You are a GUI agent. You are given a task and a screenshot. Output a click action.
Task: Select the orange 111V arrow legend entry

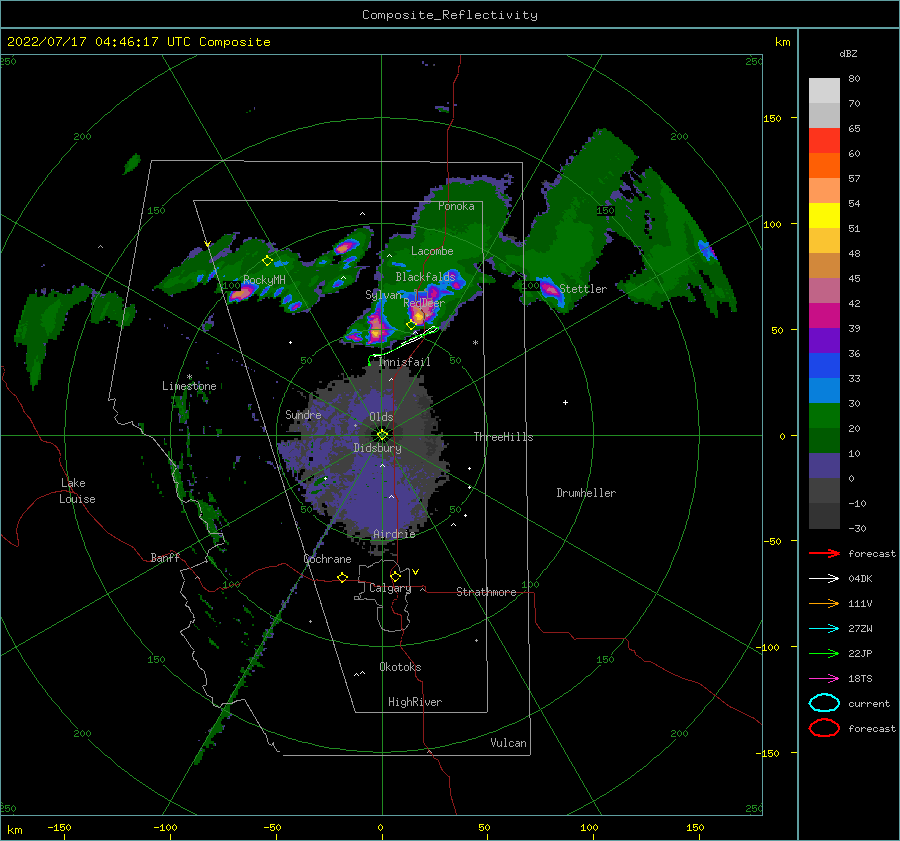point(824,603)
